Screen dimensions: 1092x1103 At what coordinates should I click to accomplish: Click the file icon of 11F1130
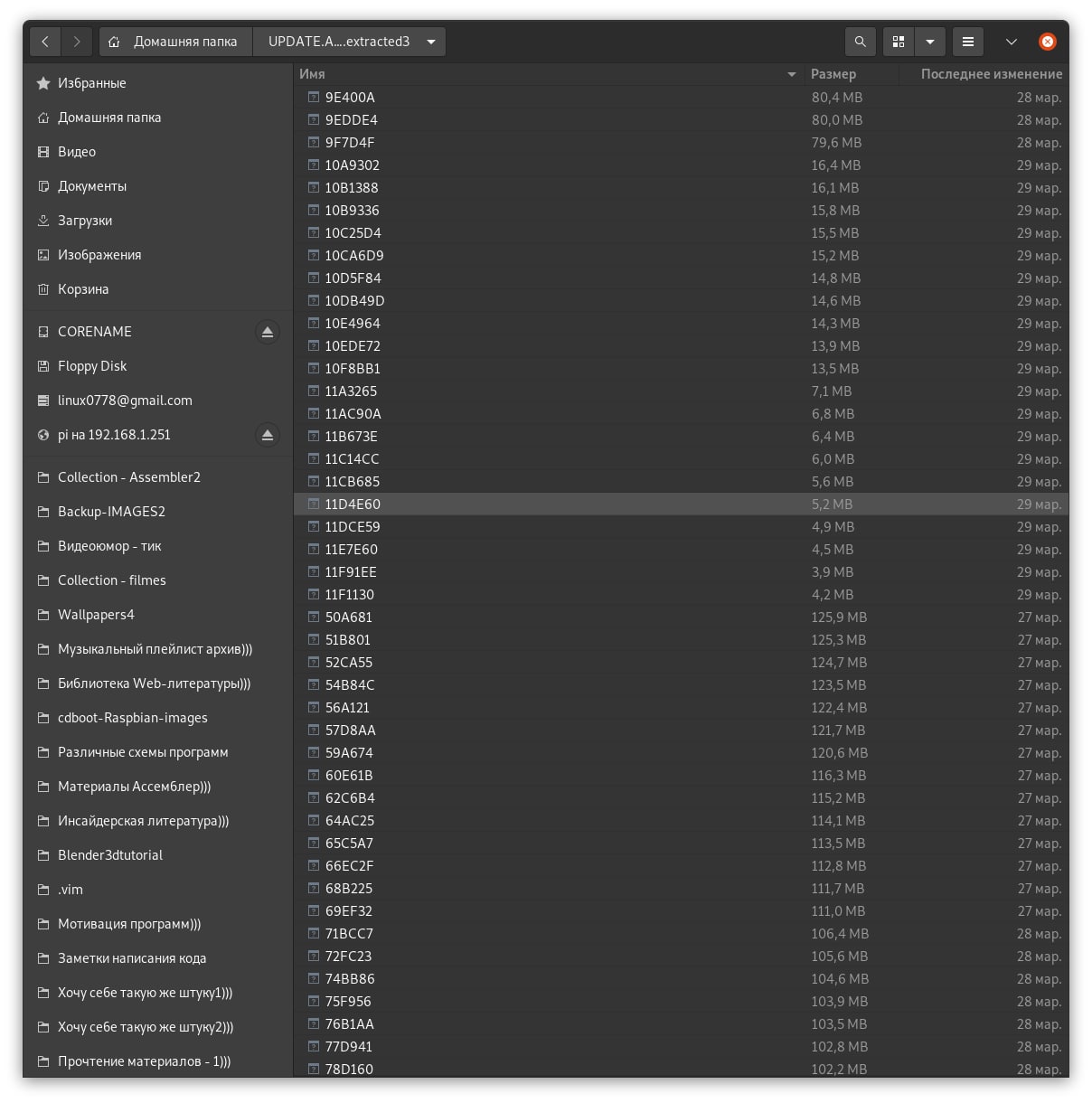point(314,594)
